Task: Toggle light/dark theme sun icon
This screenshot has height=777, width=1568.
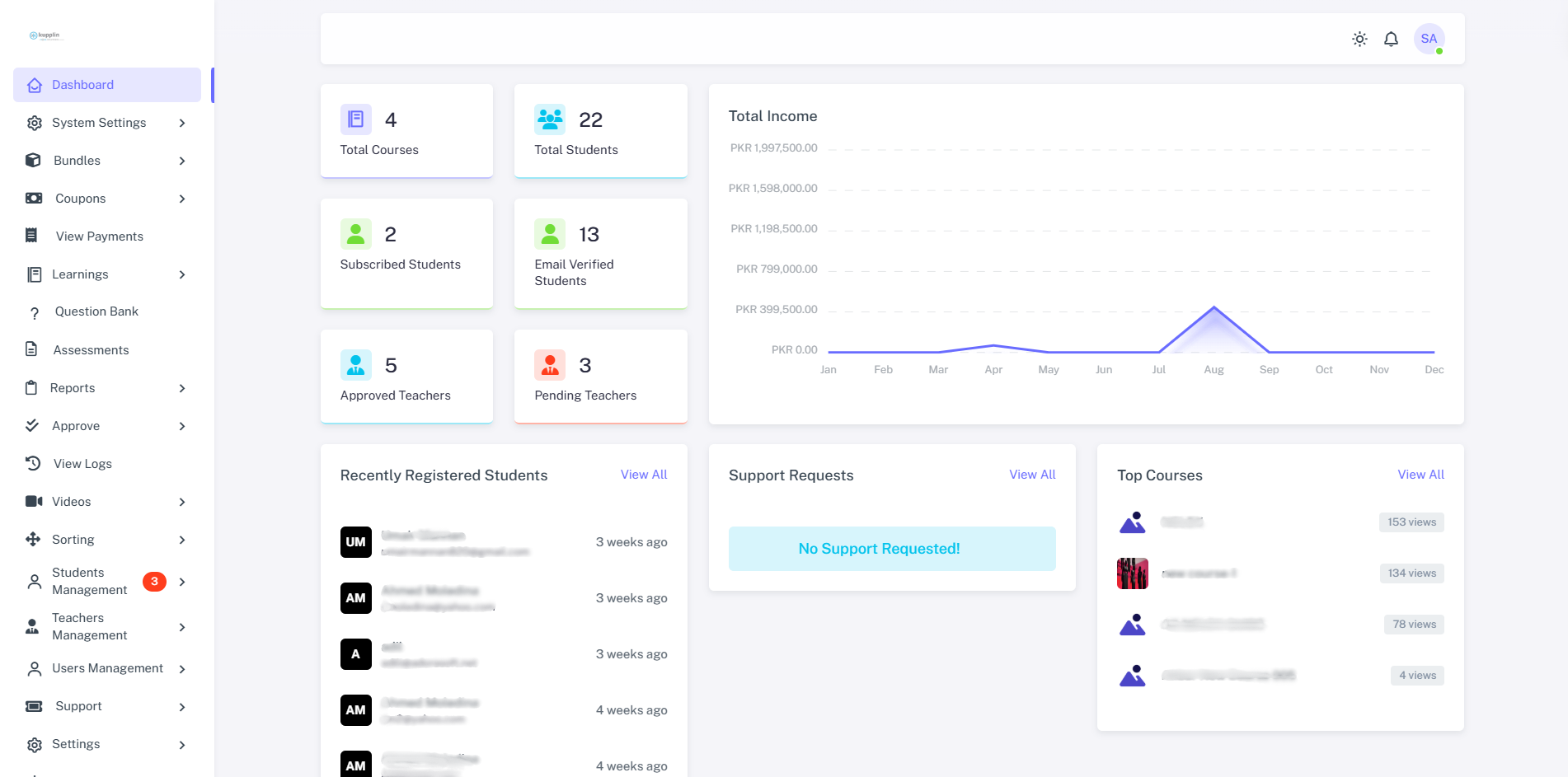Action: coord(1359,39)
